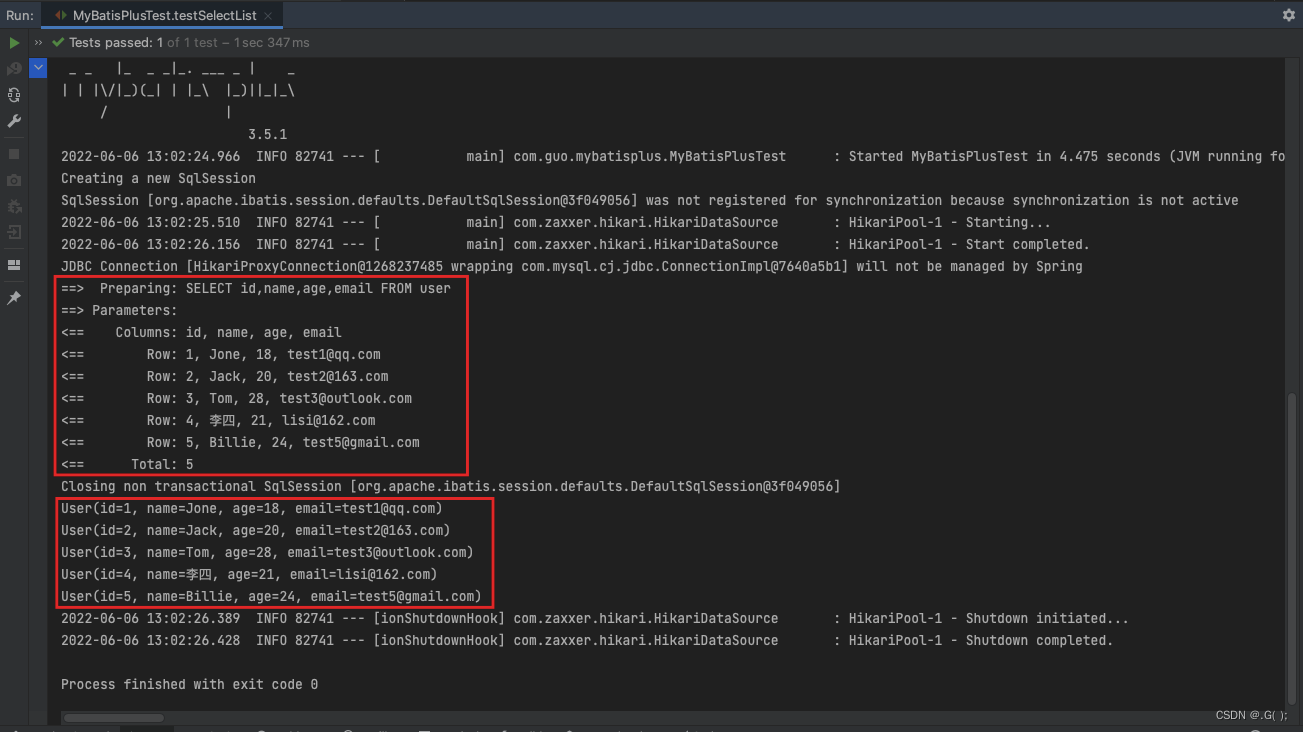
Task: Click the 'Row: 4, 李四, 21' line
Action: tap(218, 420)
